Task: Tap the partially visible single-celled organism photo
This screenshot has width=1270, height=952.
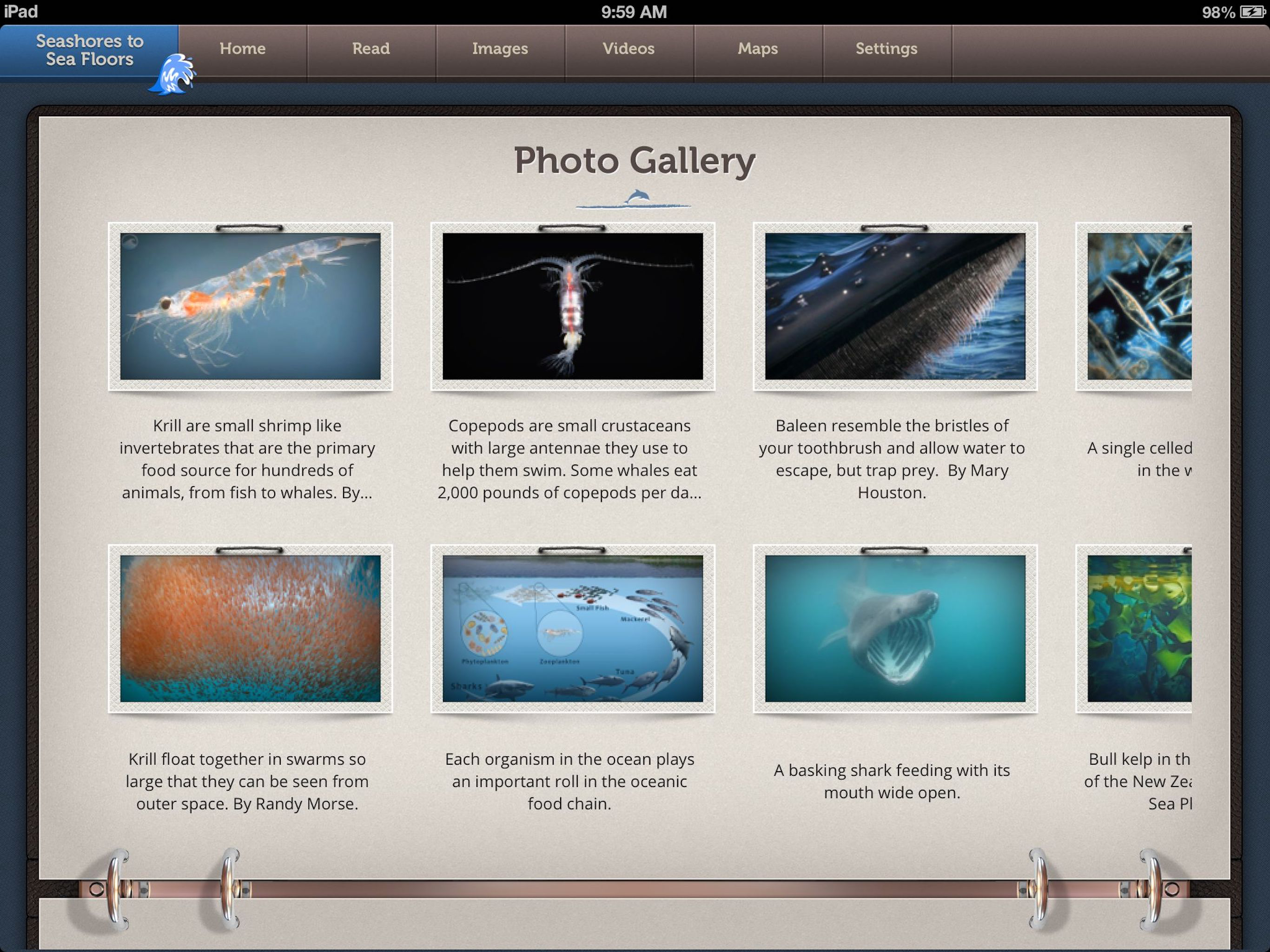Action: [x=1139, y=306]
